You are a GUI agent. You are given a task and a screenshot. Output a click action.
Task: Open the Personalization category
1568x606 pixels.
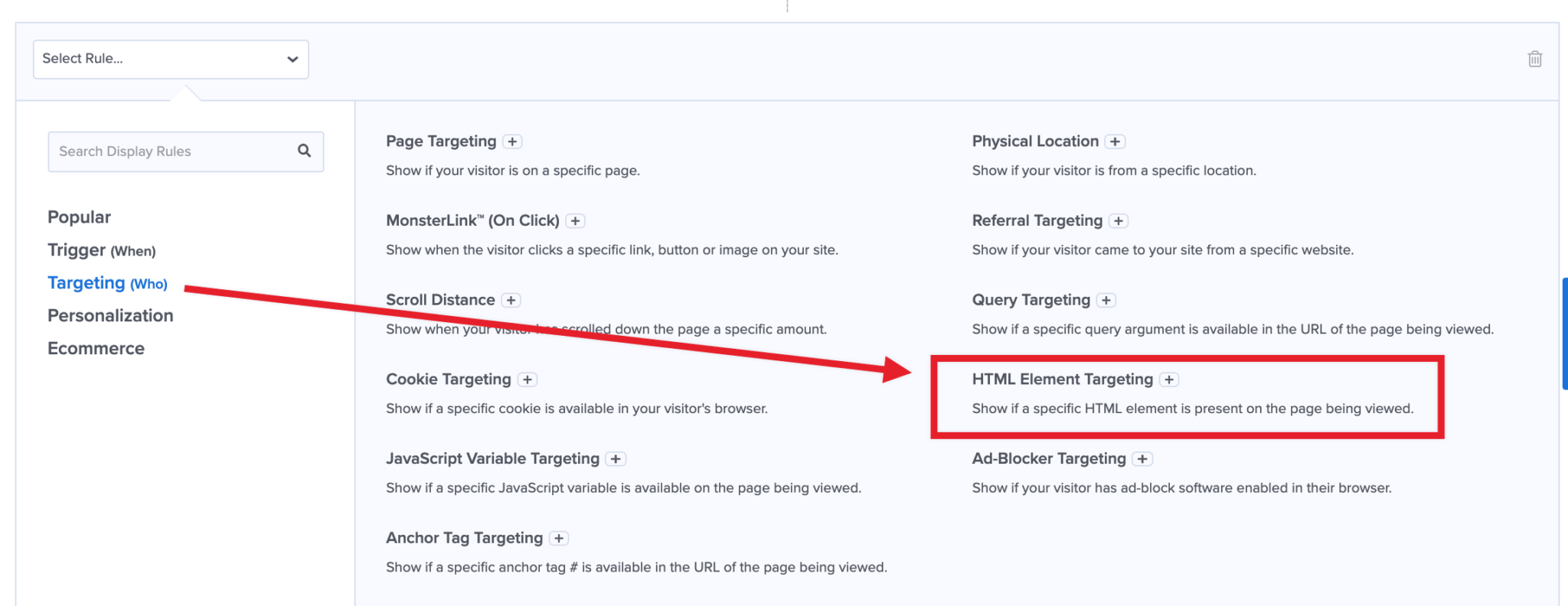(110, 315)
